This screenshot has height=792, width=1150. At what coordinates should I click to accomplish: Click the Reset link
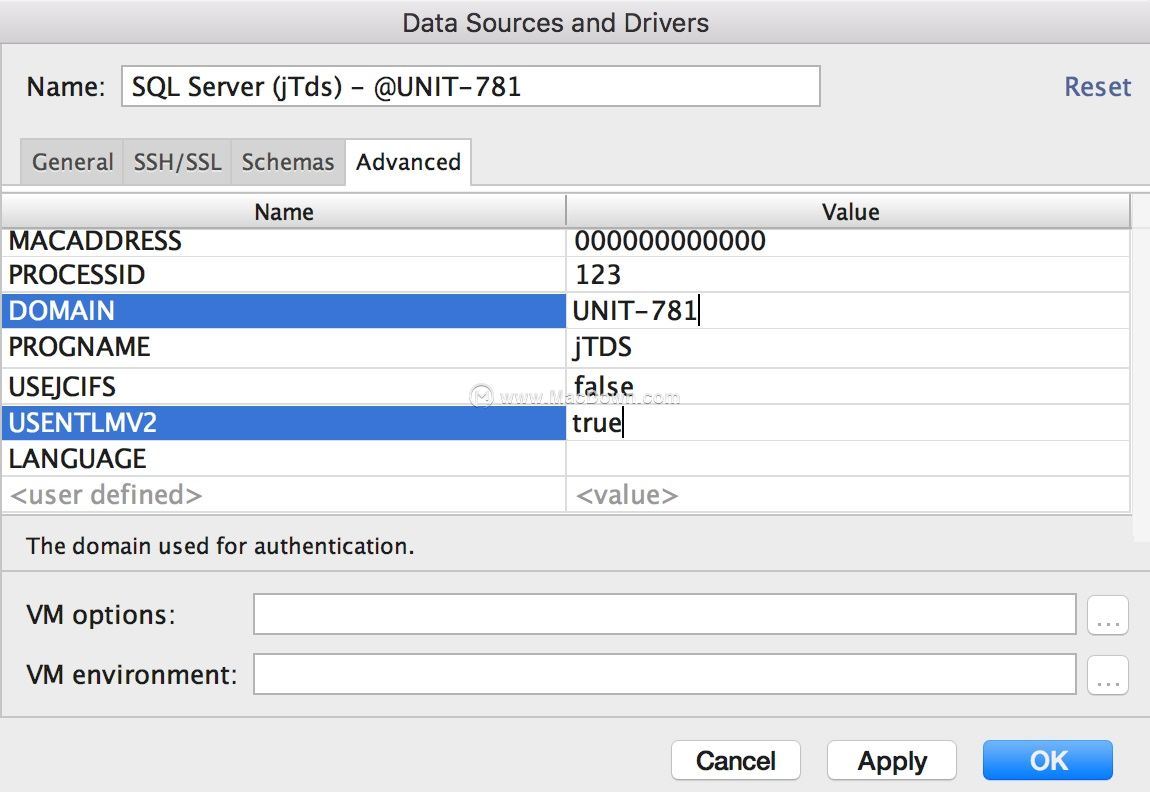point(1097,87)
